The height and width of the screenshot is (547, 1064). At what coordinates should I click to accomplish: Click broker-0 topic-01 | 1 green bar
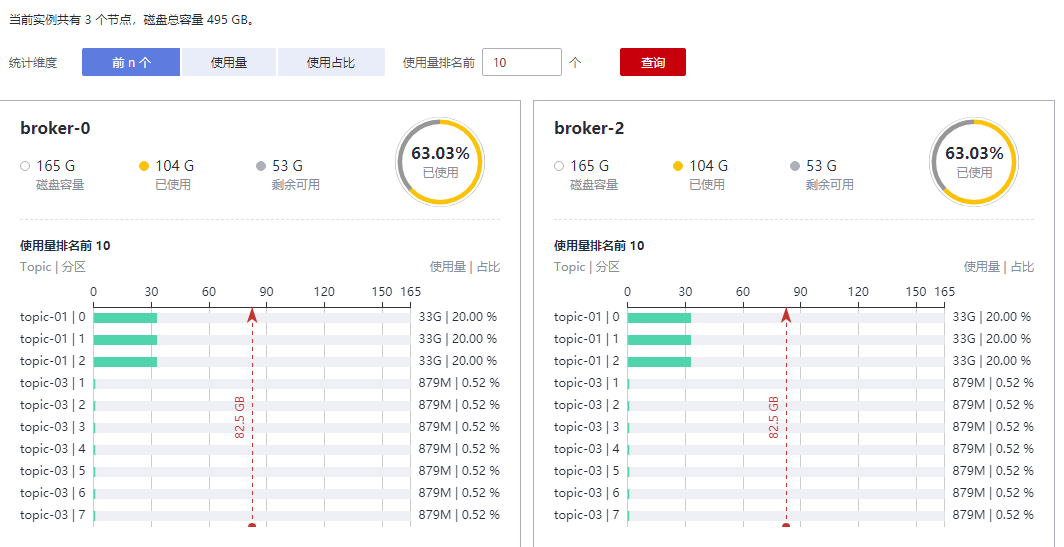126,339
